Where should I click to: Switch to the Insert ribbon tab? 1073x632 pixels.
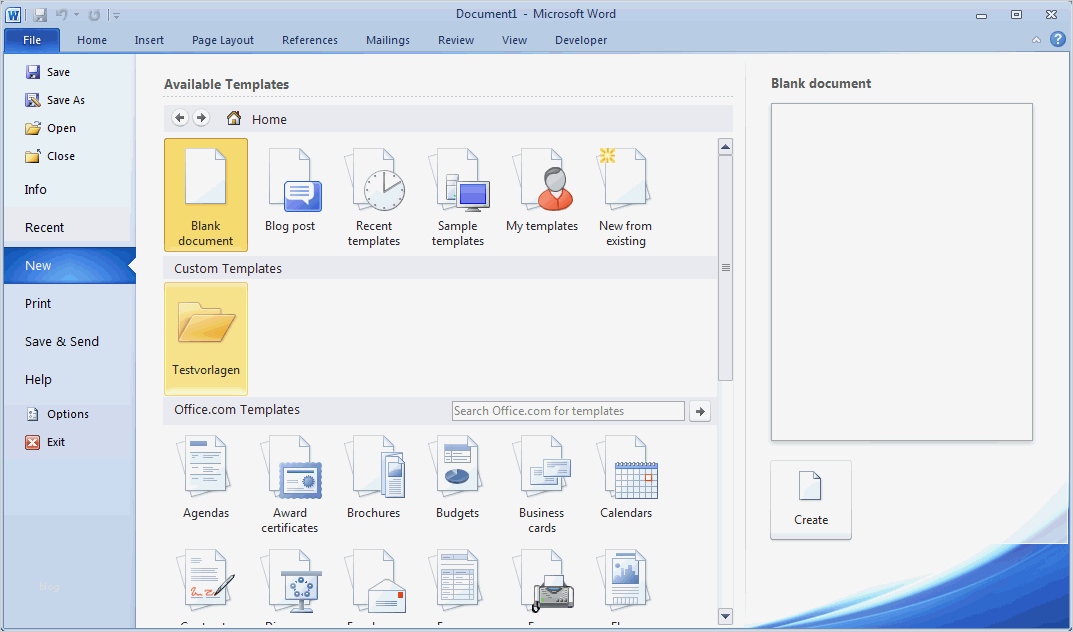[x=149, y=40]
